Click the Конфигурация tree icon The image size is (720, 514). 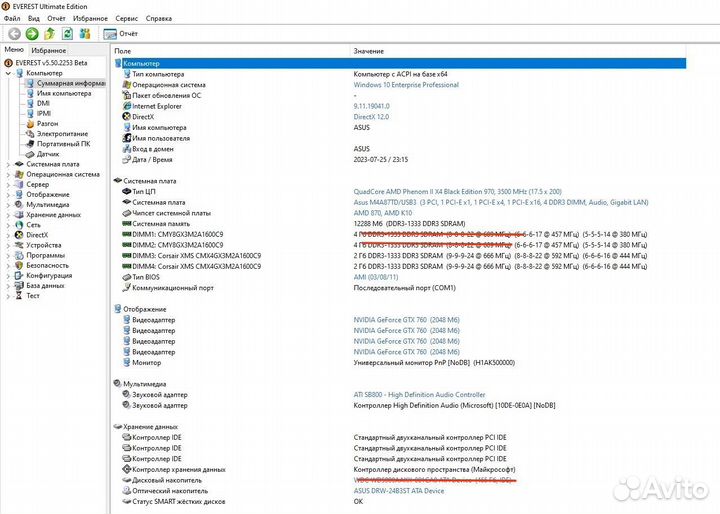point(19,276)
